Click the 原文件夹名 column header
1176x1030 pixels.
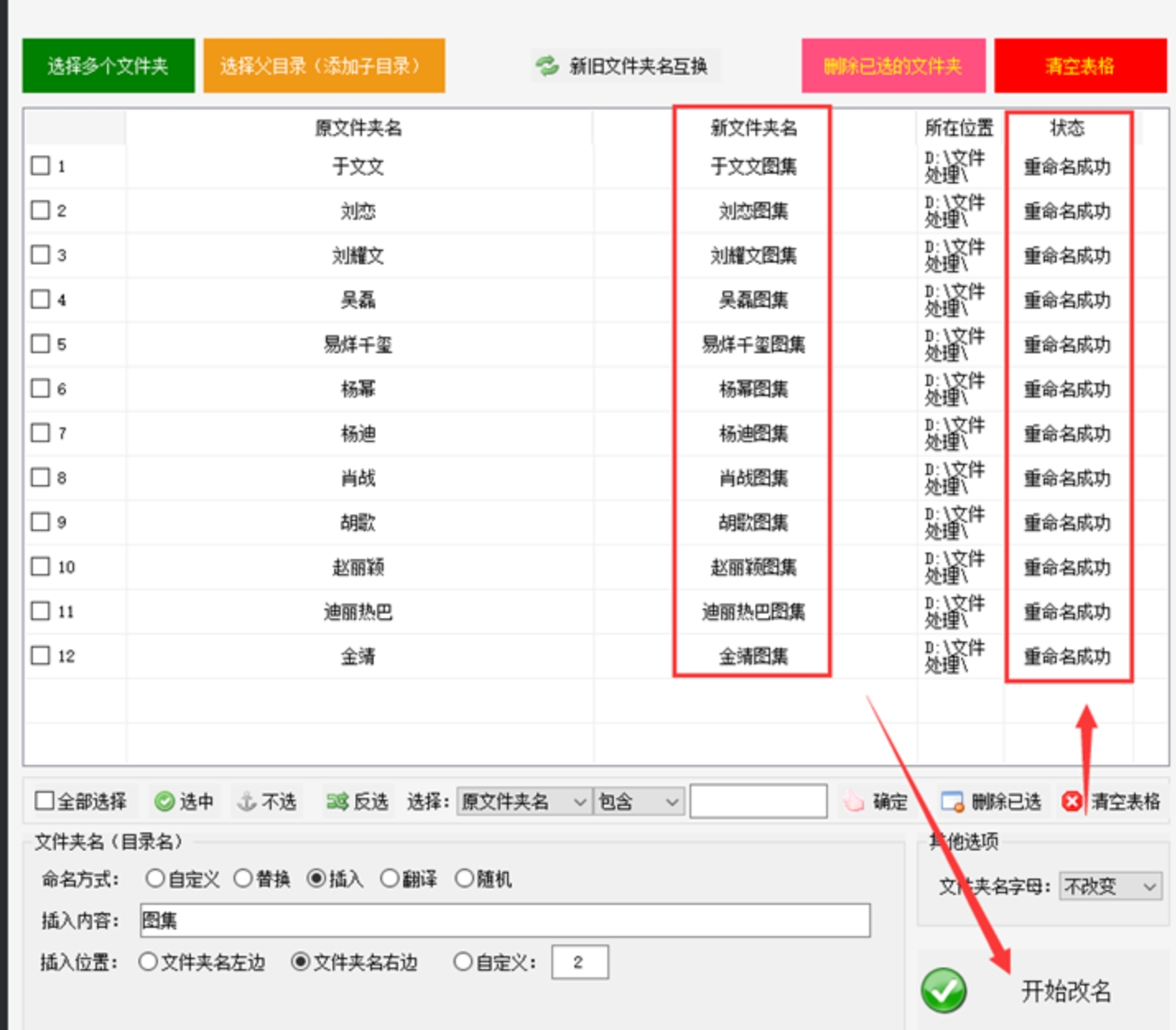tap(359, 128)
